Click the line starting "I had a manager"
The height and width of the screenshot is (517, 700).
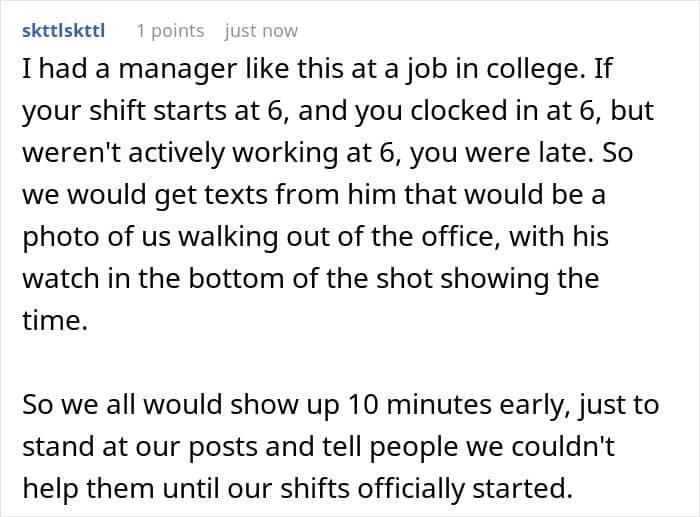(x=317, y=70)
